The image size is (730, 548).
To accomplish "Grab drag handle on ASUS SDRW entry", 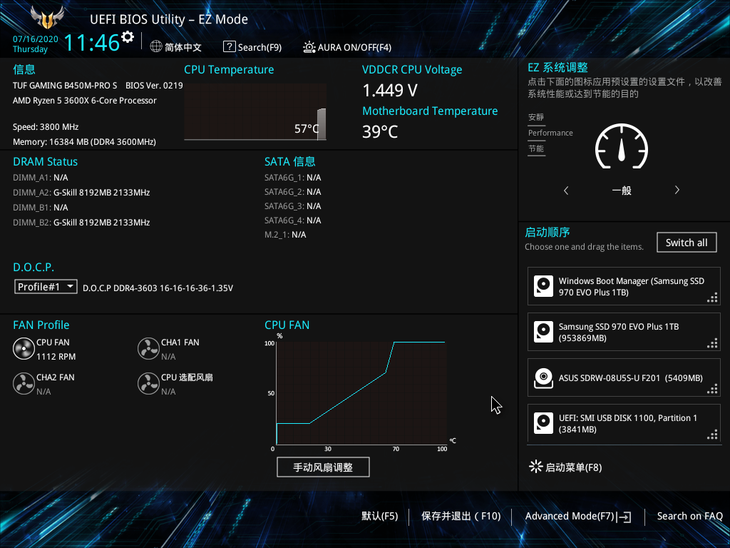I will coord(712,389).
